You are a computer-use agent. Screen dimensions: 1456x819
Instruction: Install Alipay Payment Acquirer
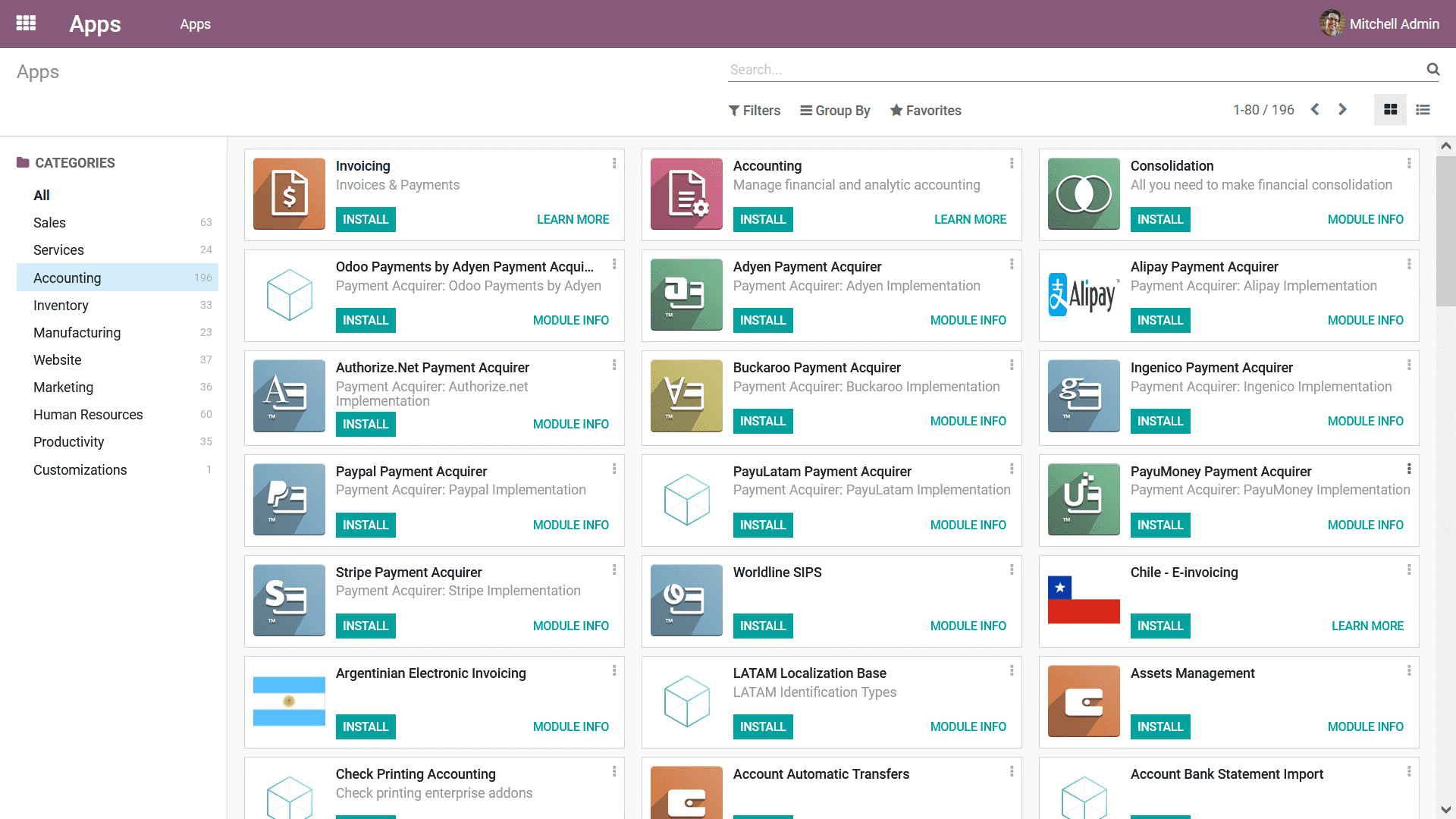pyautogui.click(x=1160, y=320)
